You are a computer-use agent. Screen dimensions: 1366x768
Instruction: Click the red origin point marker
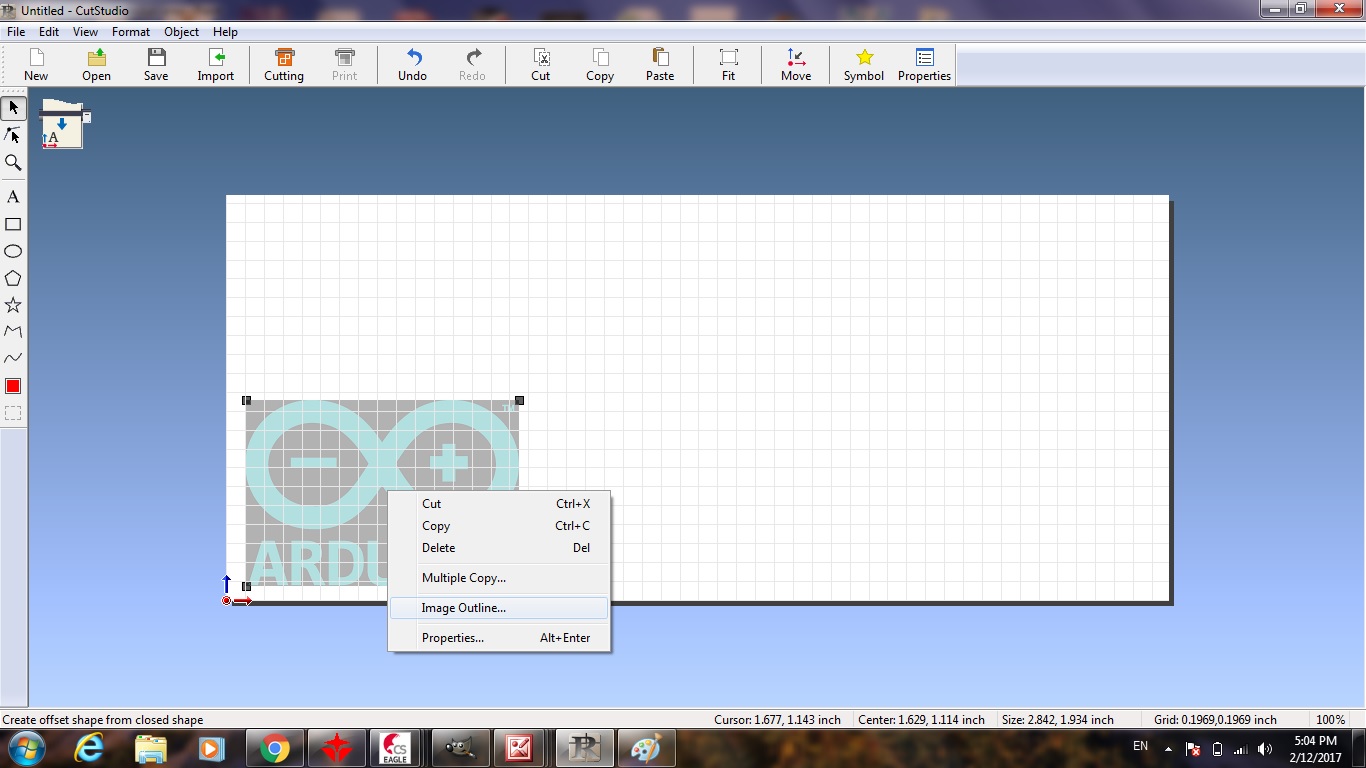coord(227,601)
